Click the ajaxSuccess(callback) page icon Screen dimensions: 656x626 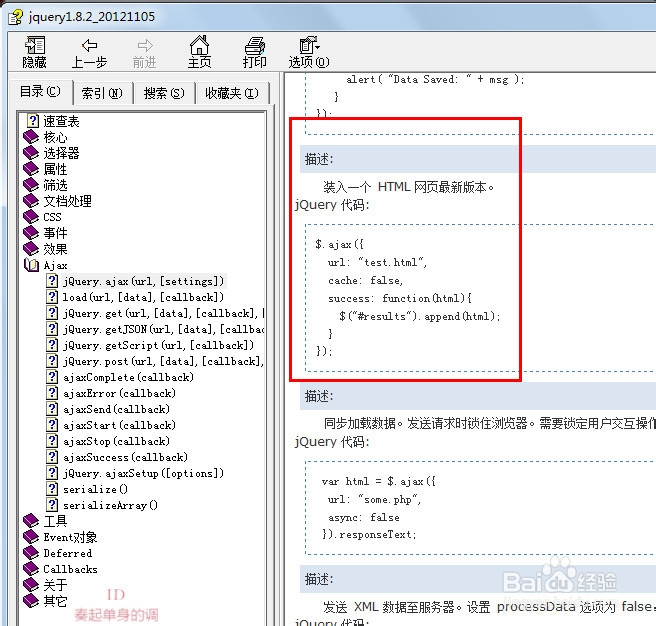(51, 457)
